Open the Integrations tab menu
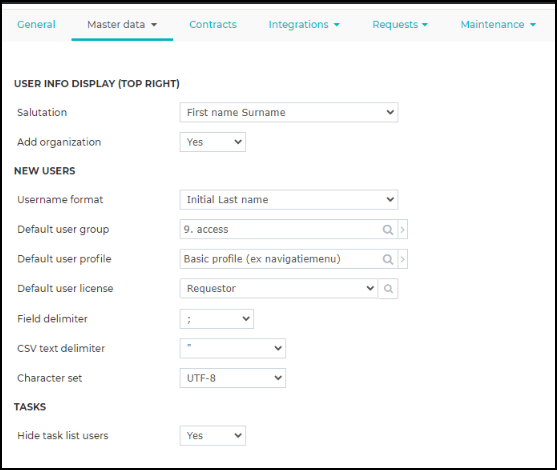557x470 pixels. pos(304,25)
